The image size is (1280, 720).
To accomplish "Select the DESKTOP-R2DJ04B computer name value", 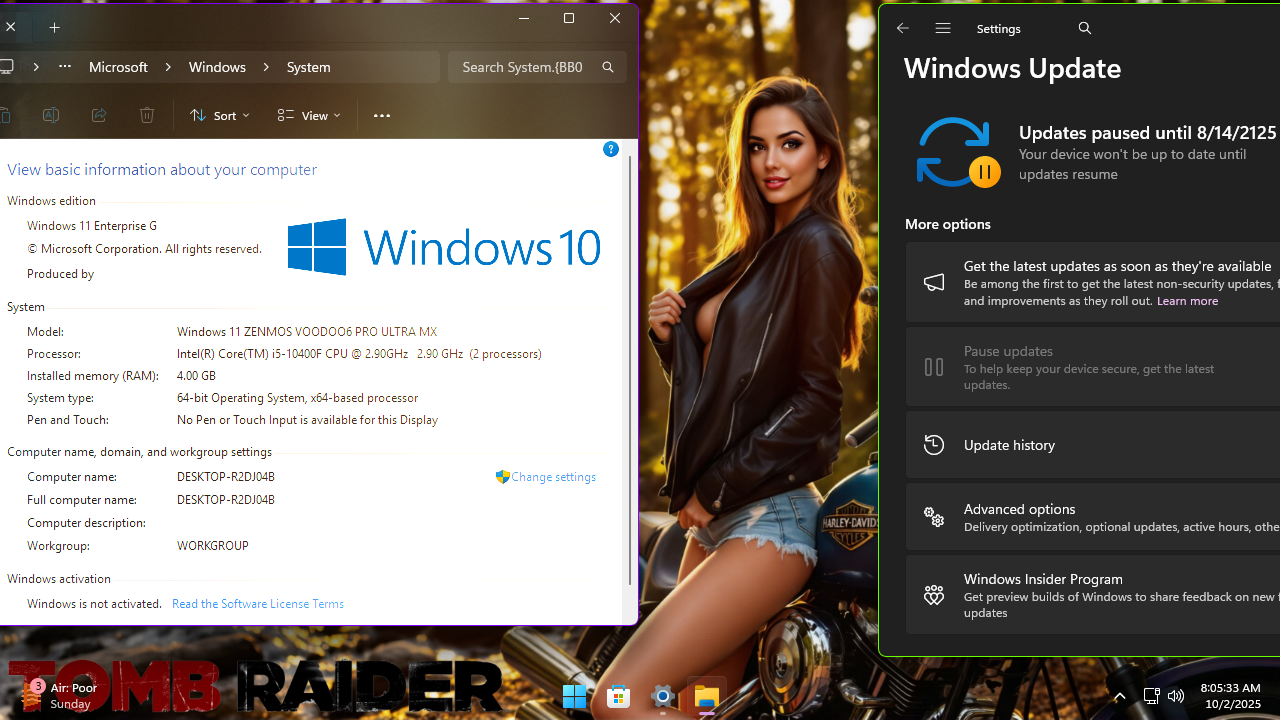I will (x=226, y=477).
